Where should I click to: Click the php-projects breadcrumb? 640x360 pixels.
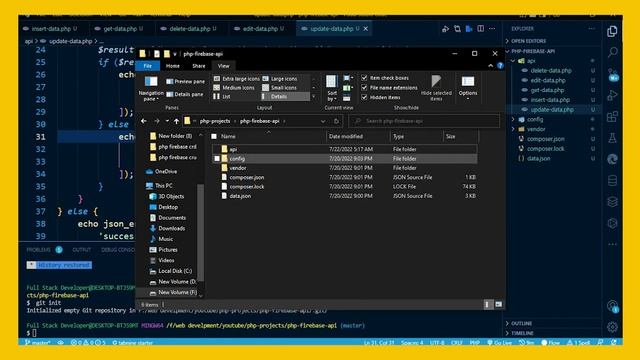pyautogui.click(x=215, y=121)
